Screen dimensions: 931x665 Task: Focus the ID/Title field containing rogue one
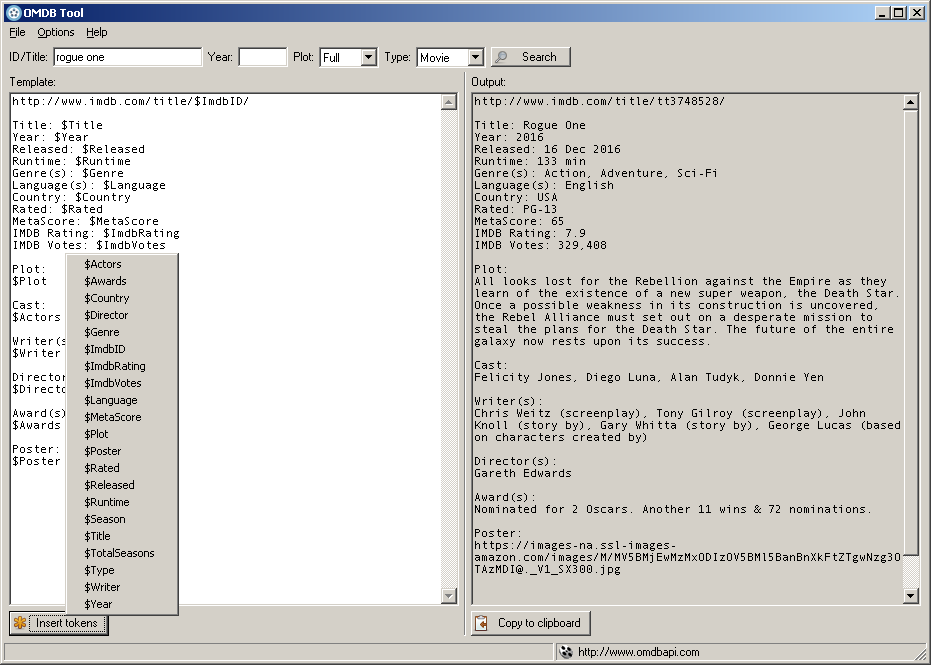pos(128,57)
